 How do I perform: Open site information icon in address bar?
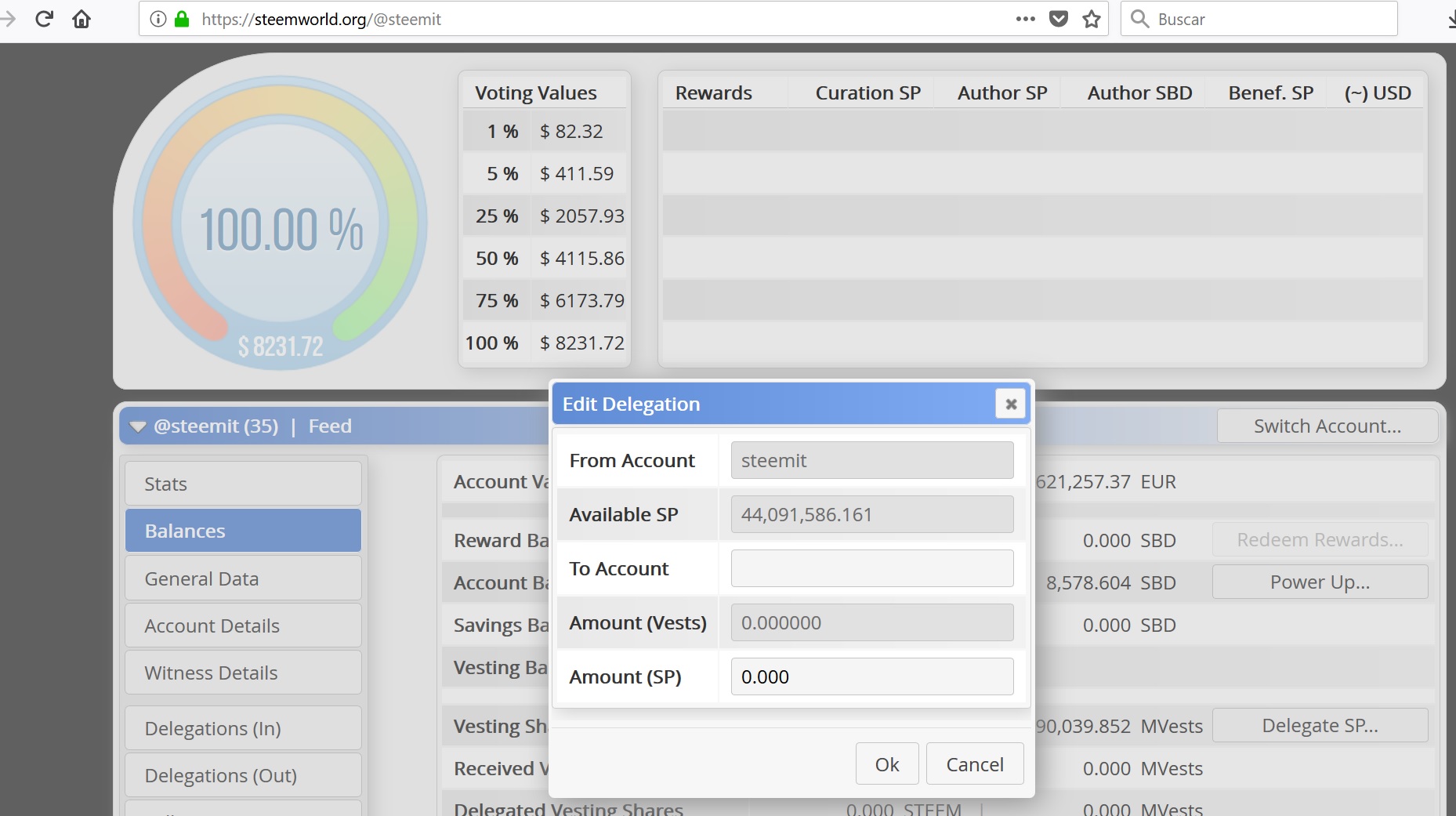(158, 19)
